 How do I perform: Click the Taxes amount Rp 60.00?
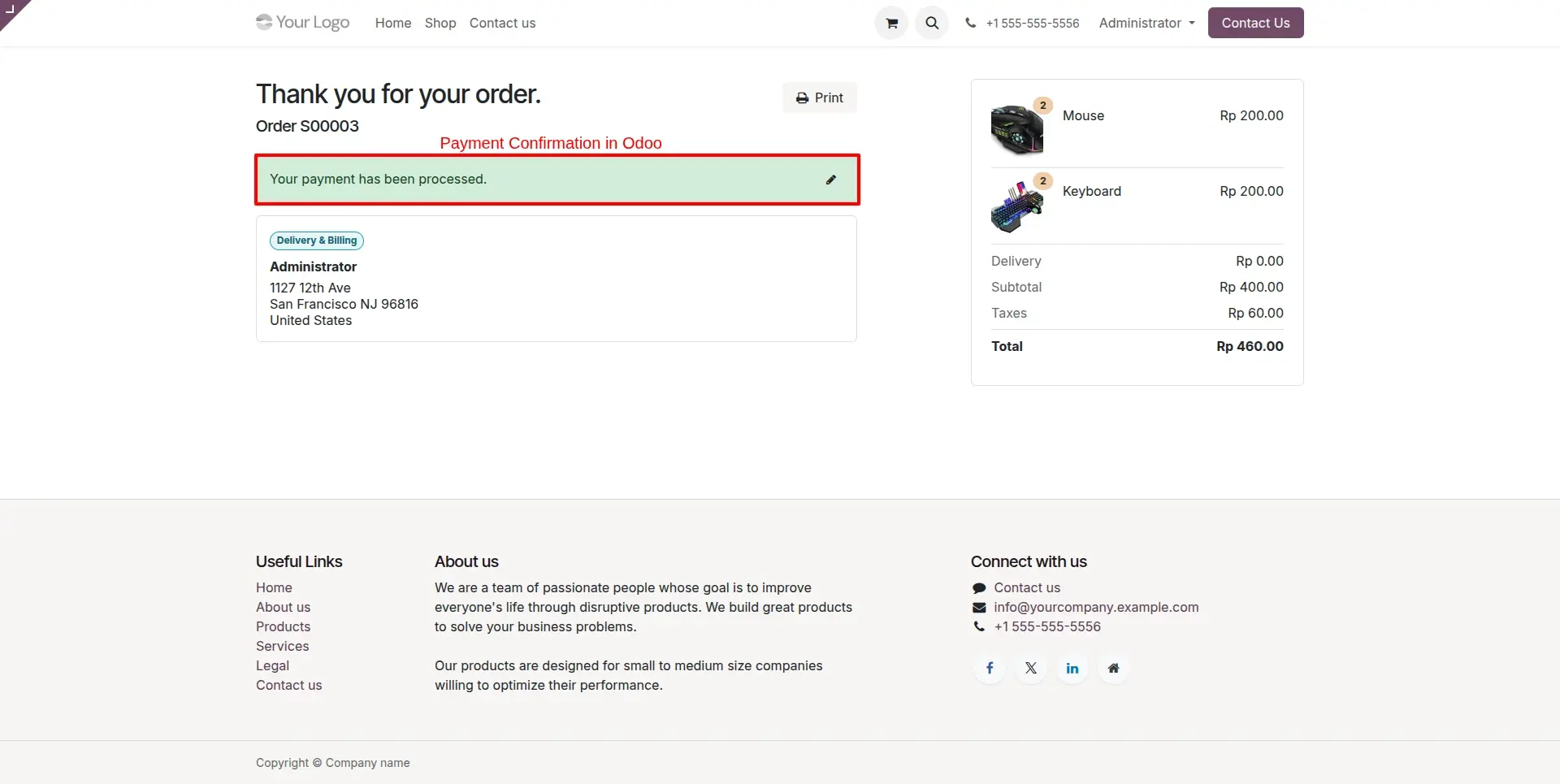coord(1255,313)
